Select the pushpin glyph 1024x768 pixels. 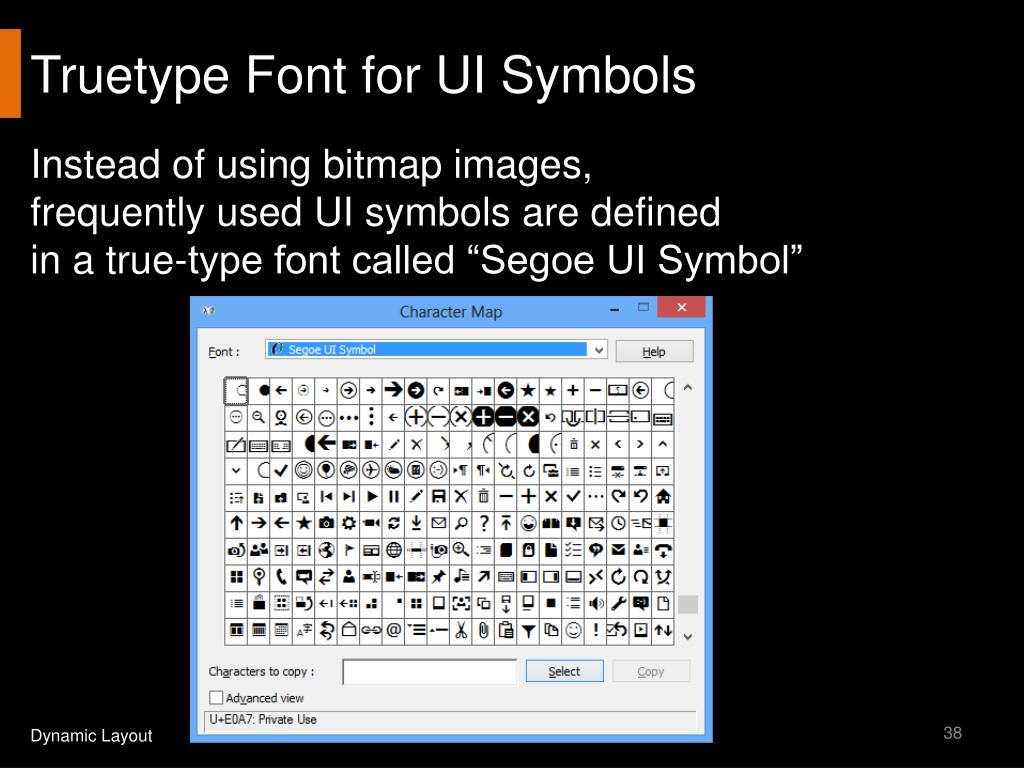click(x=438, y=577)
